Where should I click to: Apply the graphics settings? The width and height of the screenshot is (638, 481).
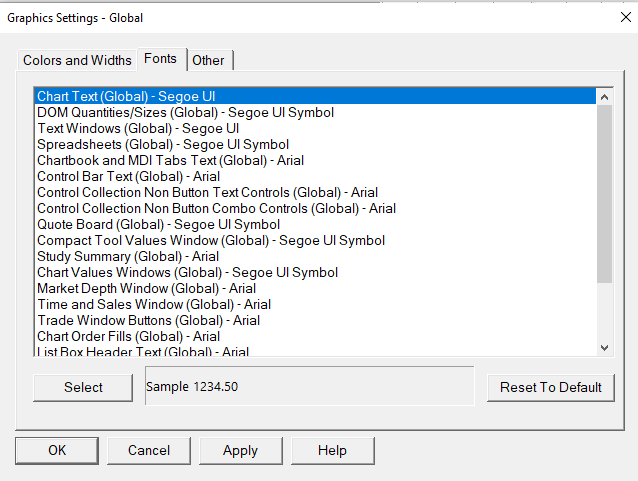click(240, 450)
